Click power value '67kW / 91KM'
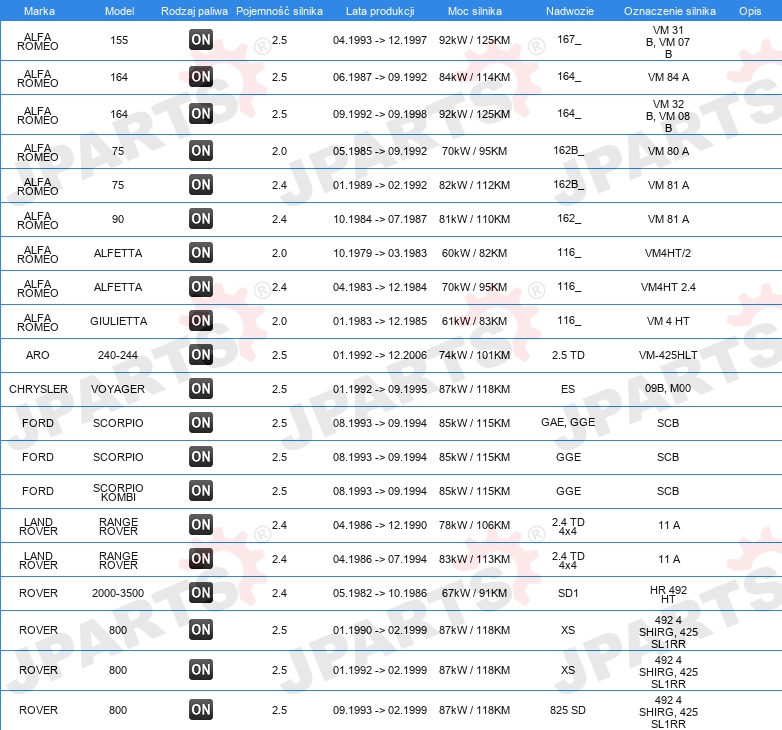 [x=474, y=593]
